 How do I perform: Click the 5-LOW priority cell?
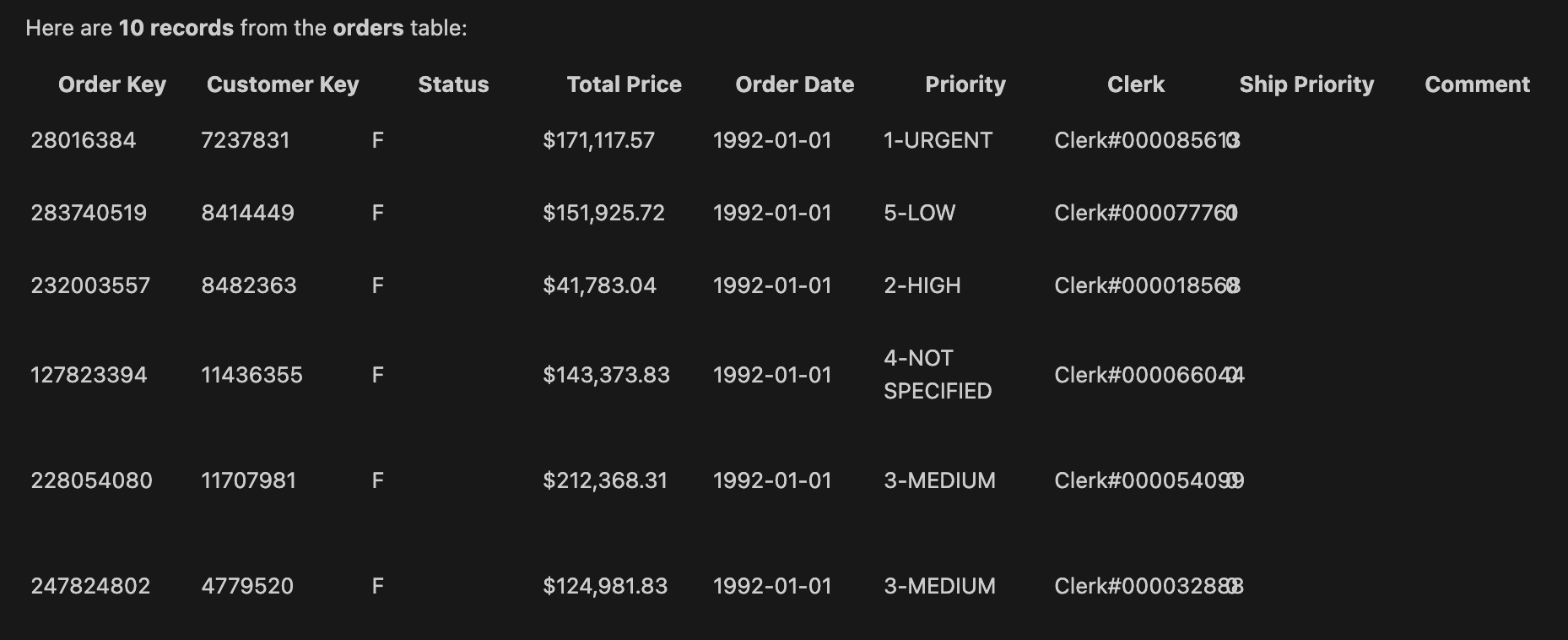(919, 213)
